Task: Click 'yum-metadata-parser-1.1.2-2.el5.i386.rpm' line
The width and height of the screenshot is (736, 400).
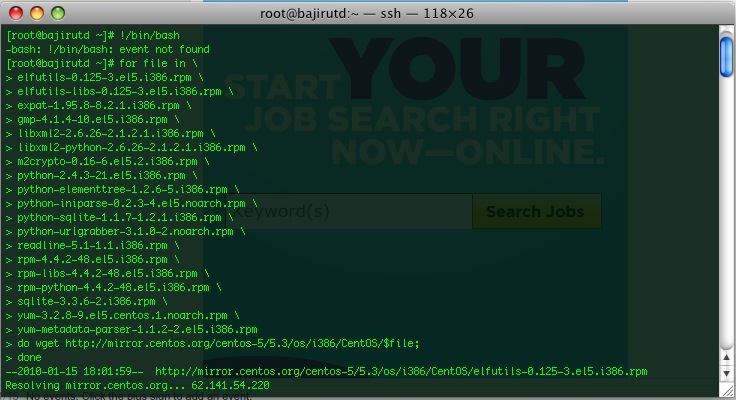Action: (x=131, y=329)
